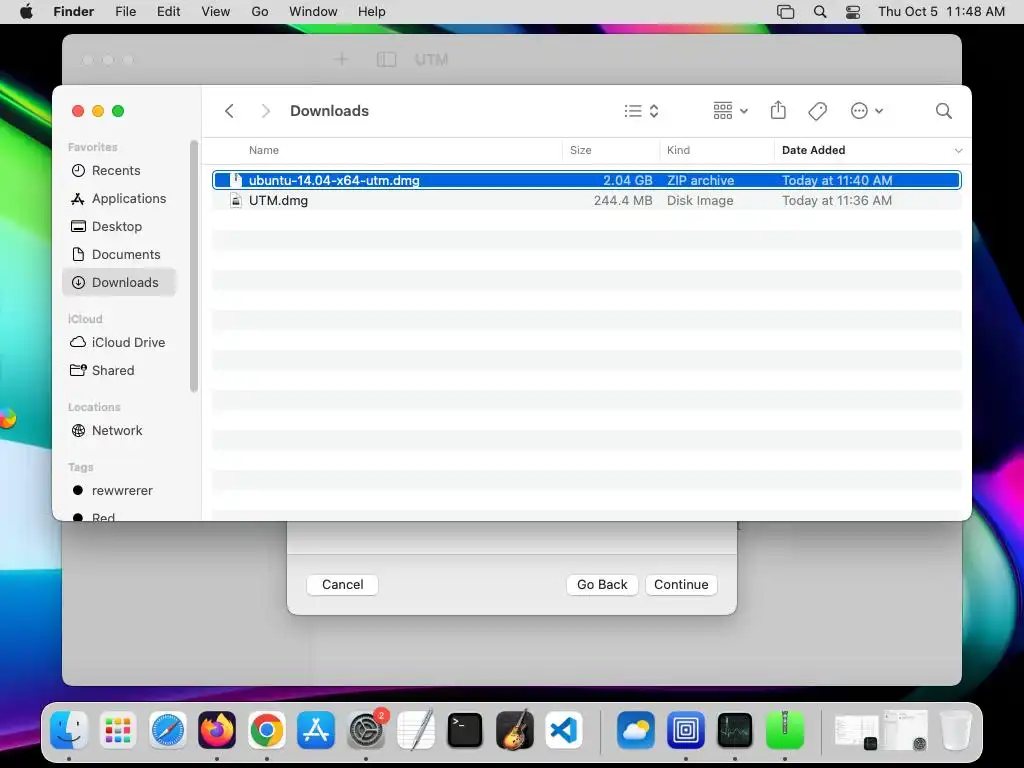1024x768 pixels.
Task: Open the more actions ellipsis menu
Action: coord(866,111)
